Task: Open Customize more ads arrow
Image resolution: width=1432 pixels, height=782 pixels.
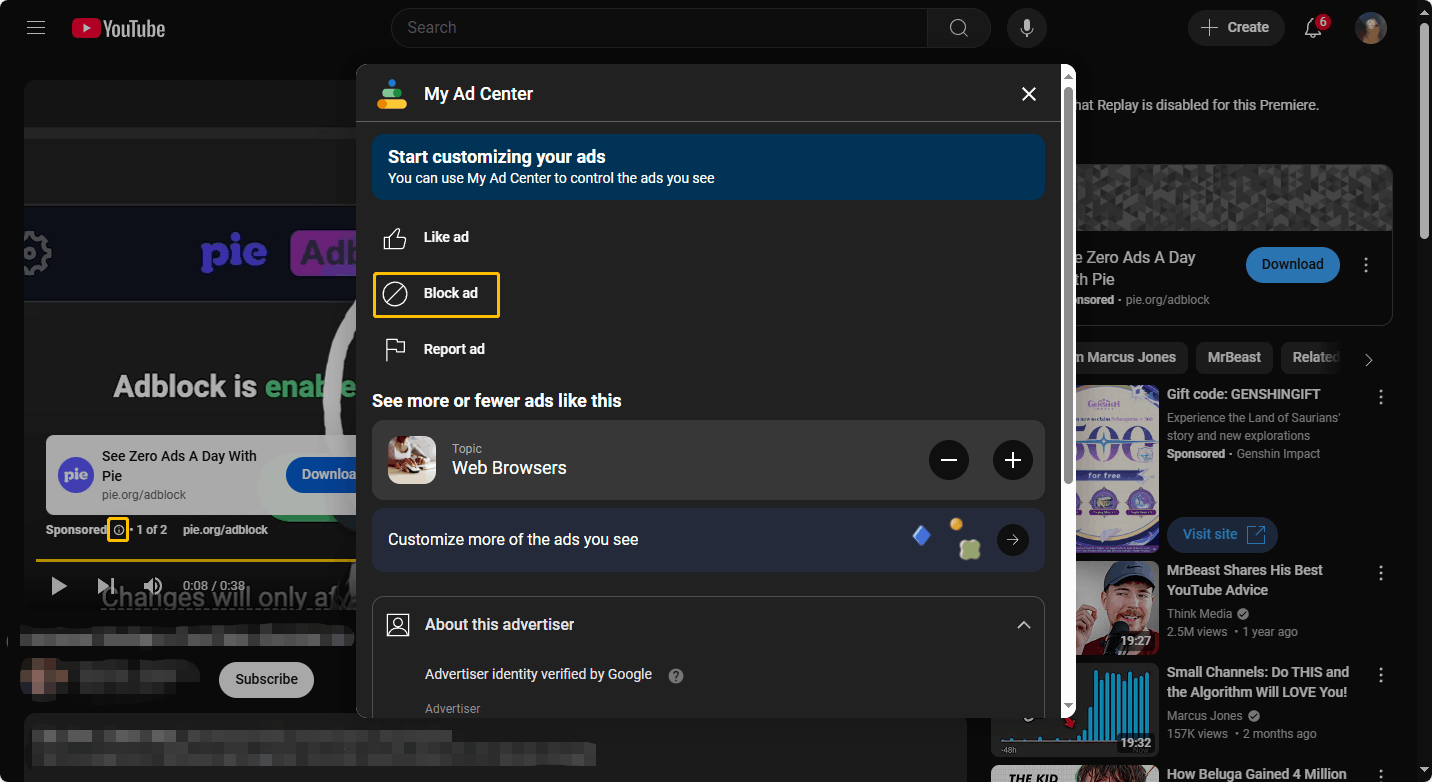Action: (1013, 540)
